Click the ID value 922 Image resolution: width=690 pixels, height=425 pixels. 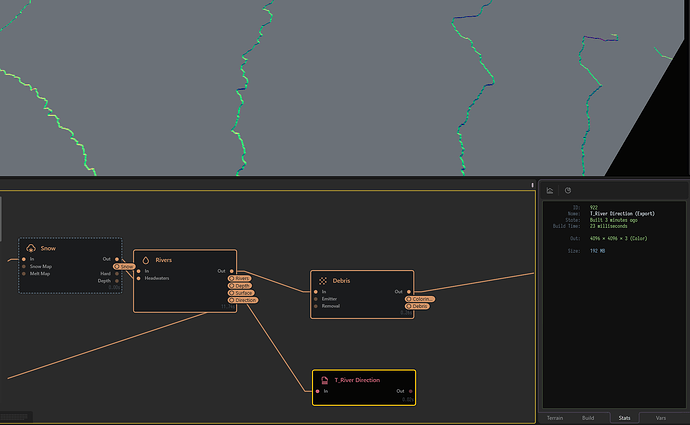point(594,208)
